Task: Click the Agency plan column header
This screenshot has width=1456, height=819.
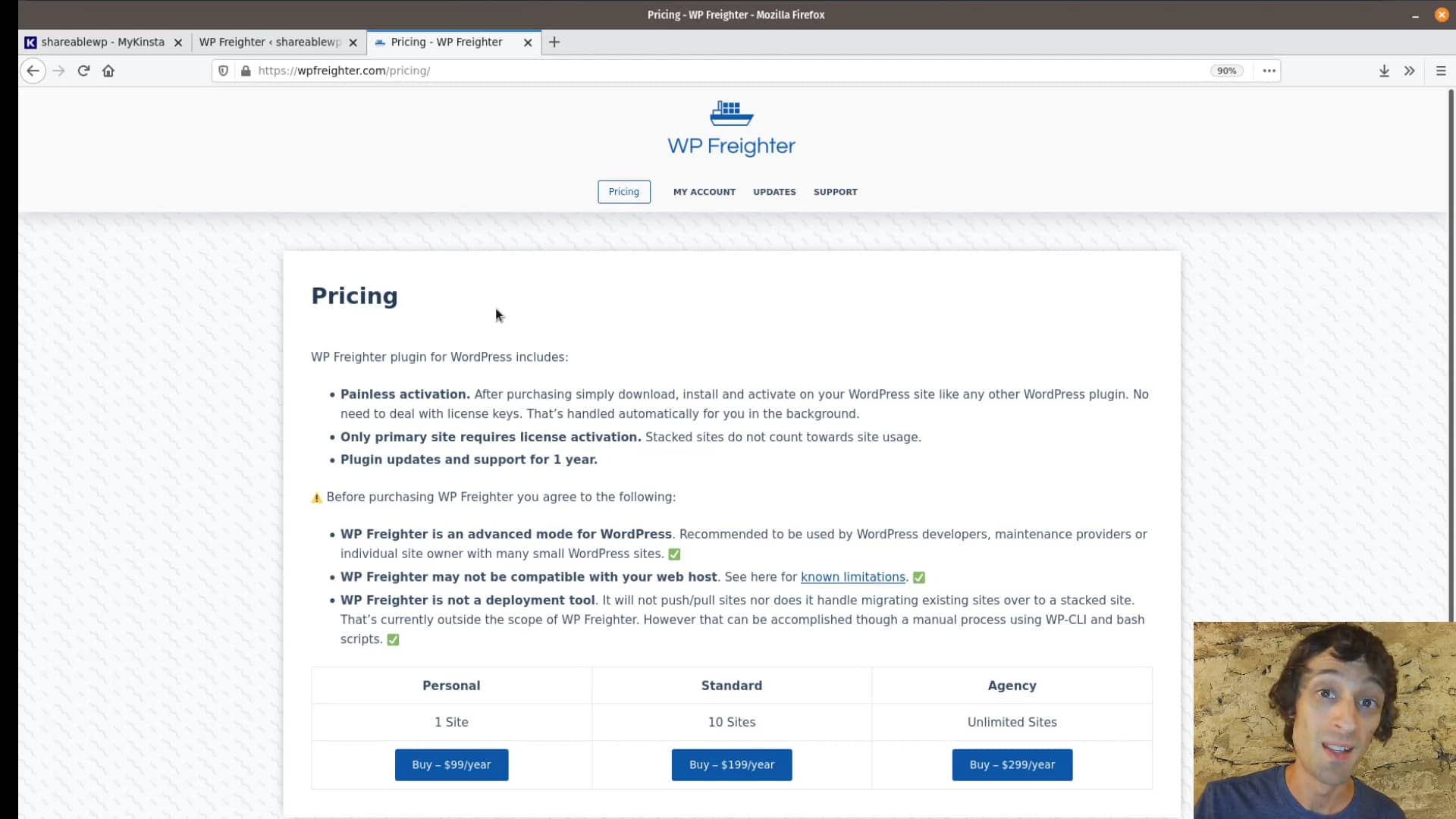Action: (1012, 686)
